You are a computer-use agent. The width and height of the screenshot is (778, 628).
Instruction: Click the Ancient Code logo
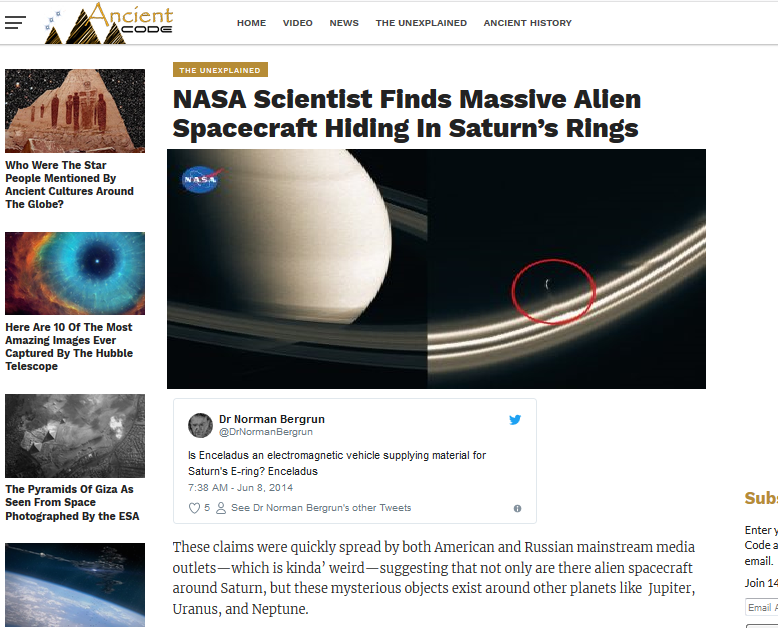[109, 23]
